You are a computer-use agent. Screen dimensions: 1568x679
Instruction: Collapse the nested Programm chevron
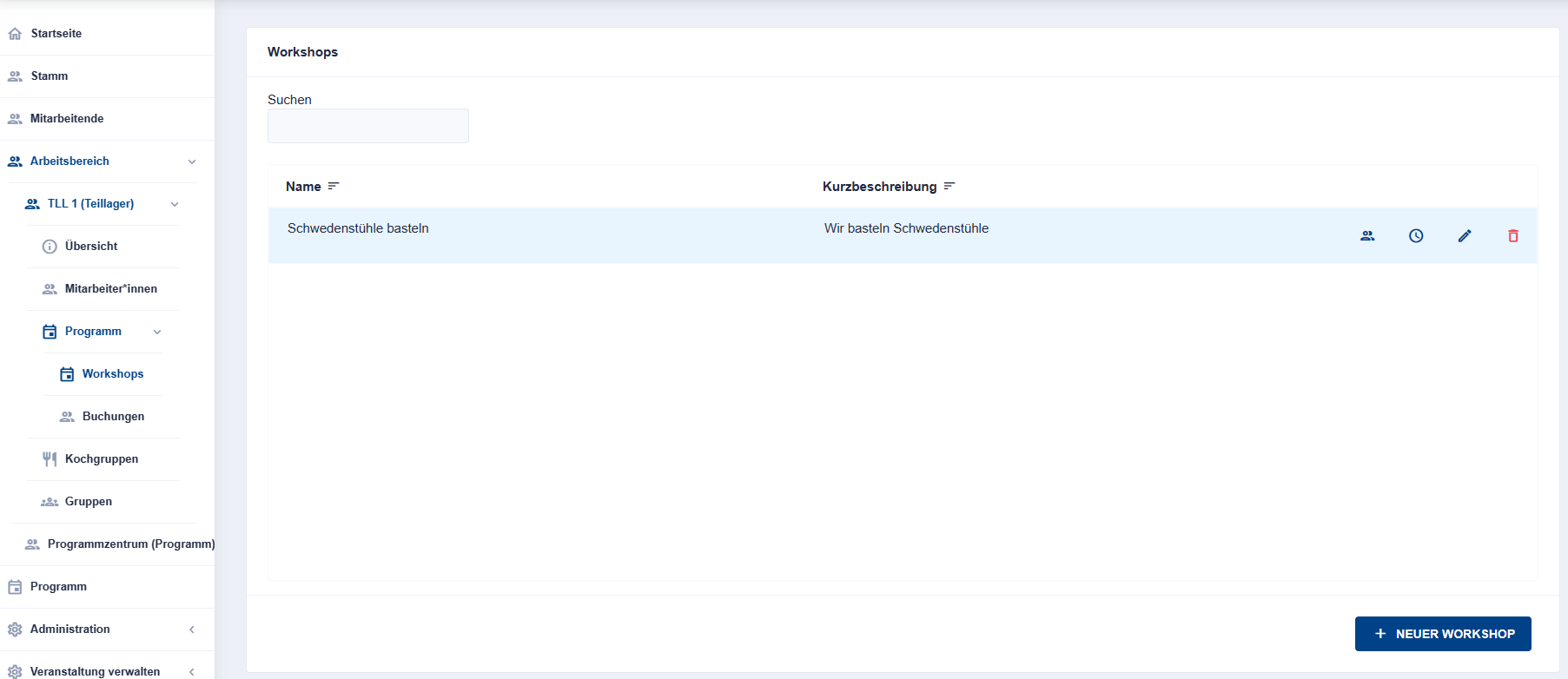click(157, 332)
